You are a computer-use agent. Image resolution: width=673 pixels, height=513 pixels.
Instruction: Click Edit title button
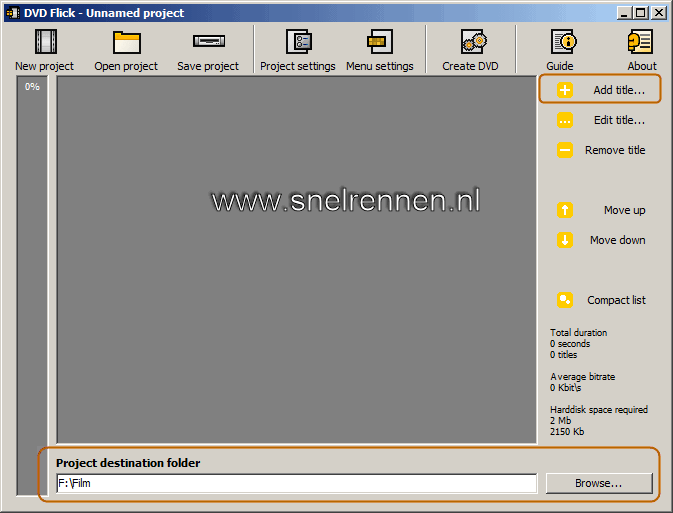(x=600, y=120)
